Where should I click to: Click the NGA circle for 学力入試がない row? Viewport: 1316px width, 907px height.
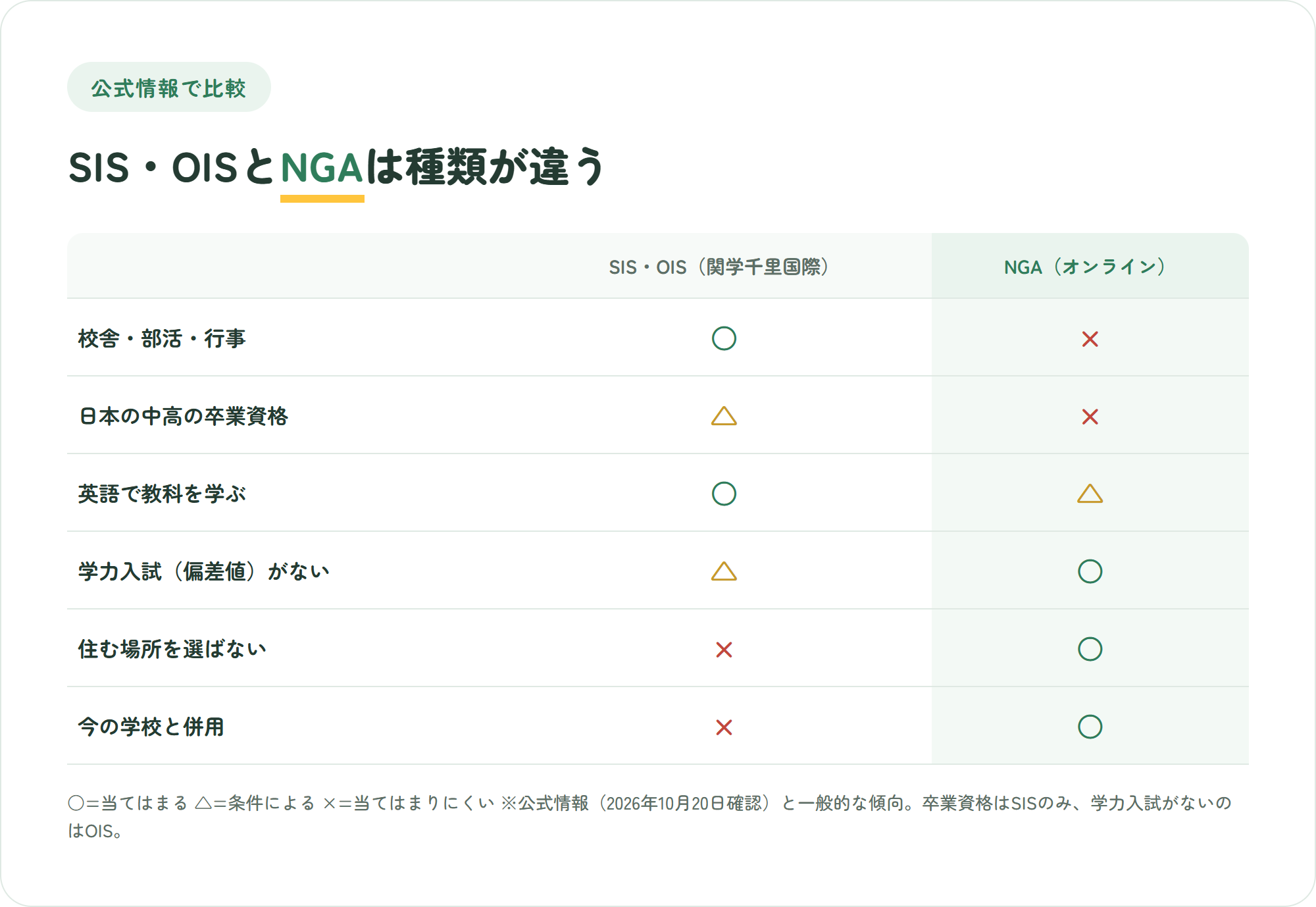[x=1090, y=571]
